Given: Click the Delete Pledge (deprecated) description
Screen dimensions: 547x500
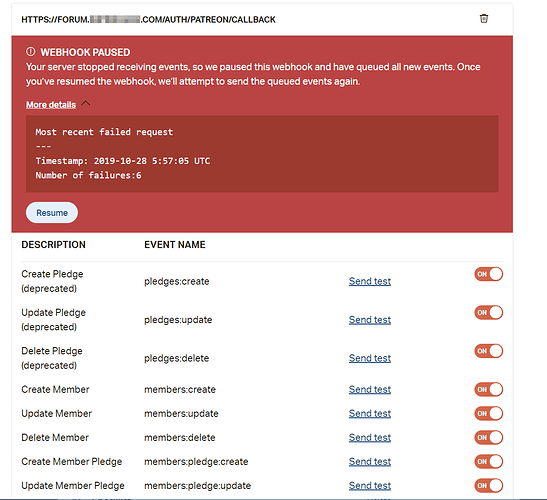Looking at the screenshot, I should click(52, 358).
